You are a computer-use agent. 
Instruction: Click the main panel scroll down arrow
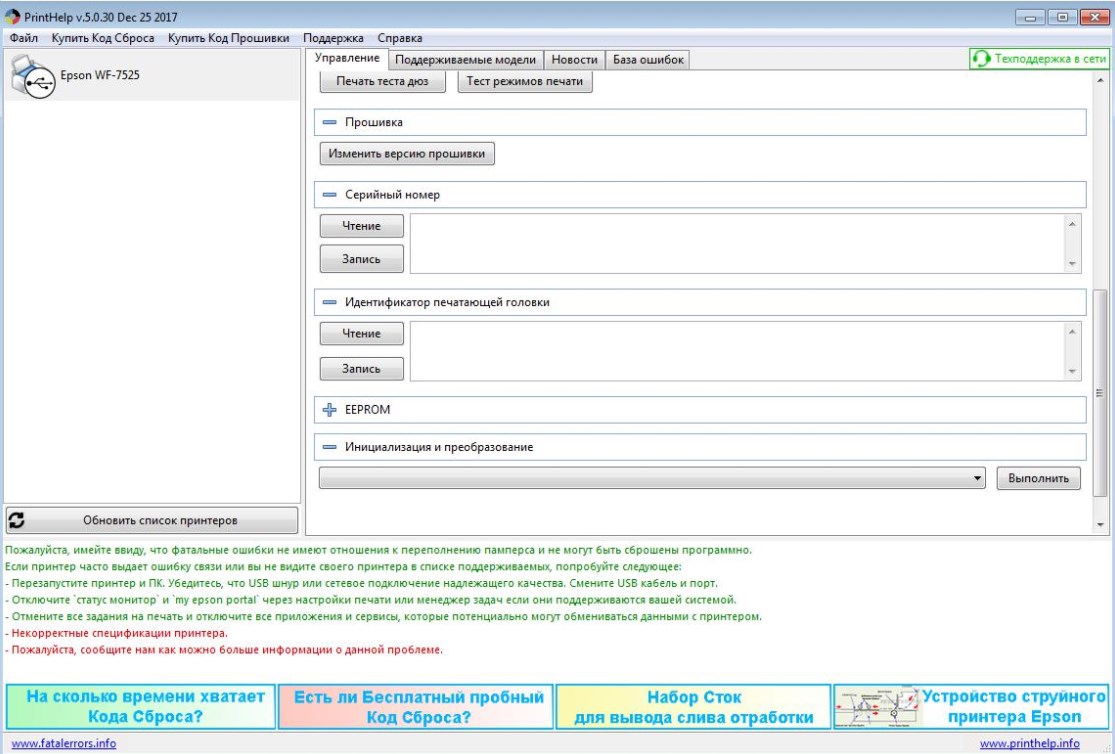click(x=1100, y=526)
